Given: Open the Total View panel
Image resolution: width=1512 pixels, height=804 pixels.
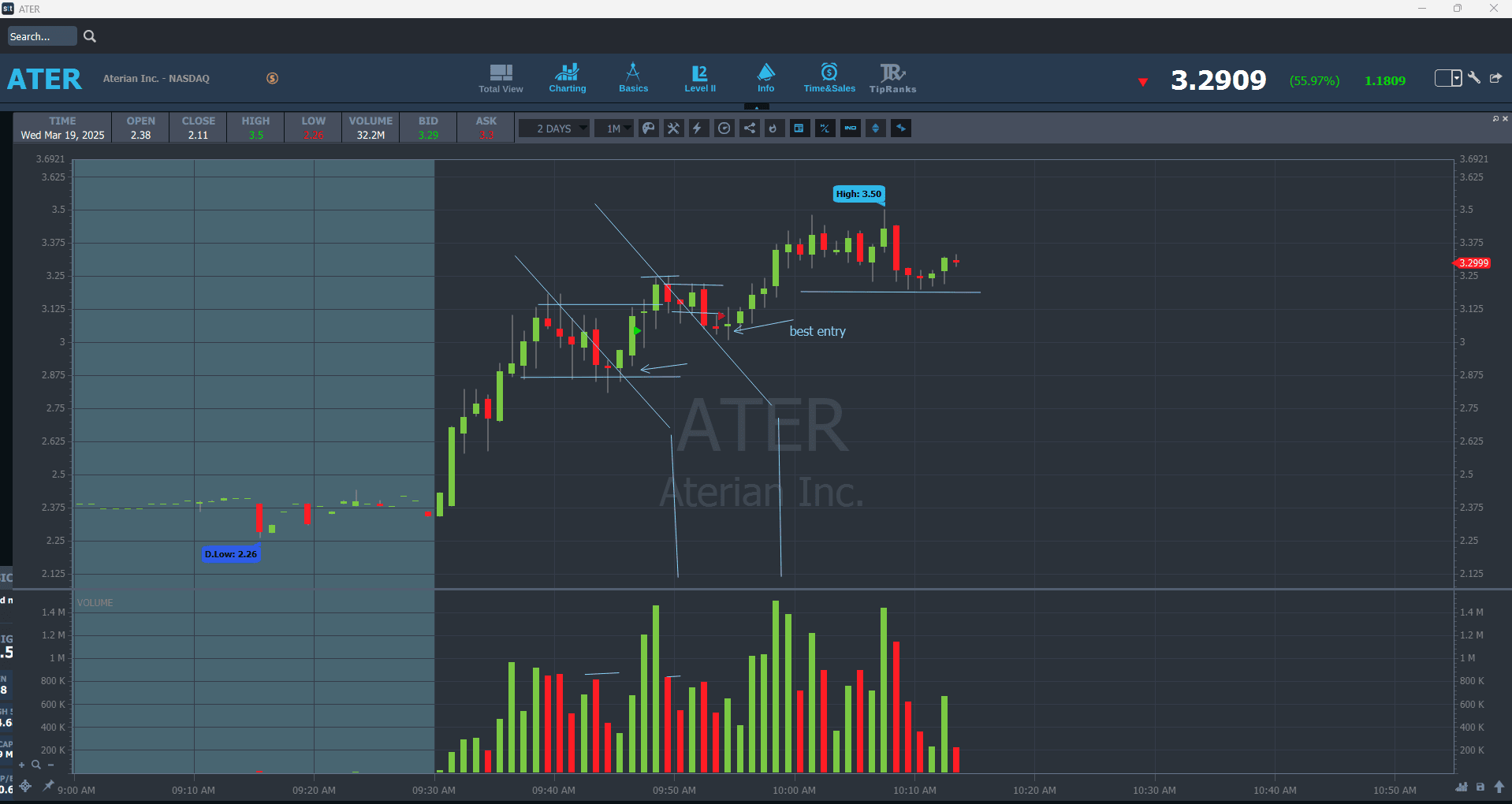Looking at the screenshot, I should [x=501, y=79].
